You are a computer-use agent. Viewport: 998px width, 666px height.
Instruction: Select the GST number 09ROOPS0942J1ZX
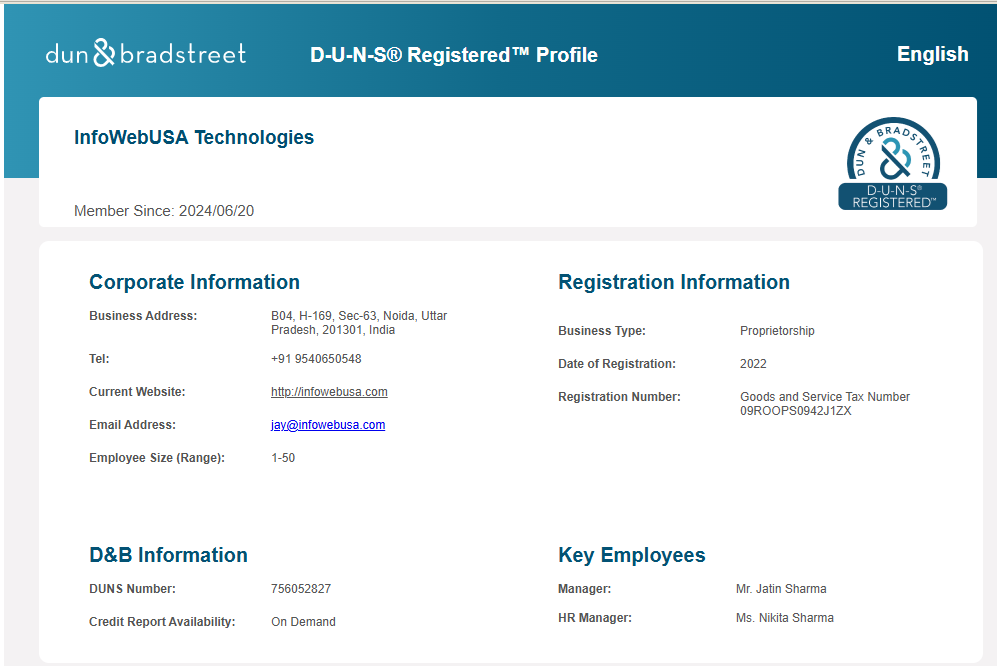[x=796, y=411]
